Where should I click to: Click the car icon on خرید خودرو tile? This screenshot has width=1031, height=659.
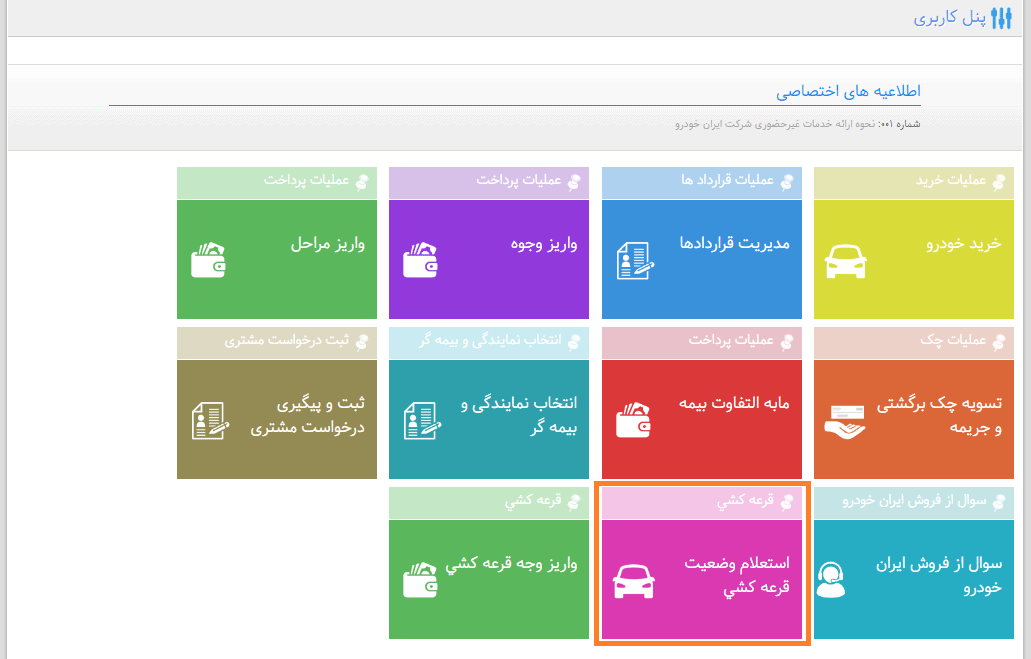coord(845,261)
